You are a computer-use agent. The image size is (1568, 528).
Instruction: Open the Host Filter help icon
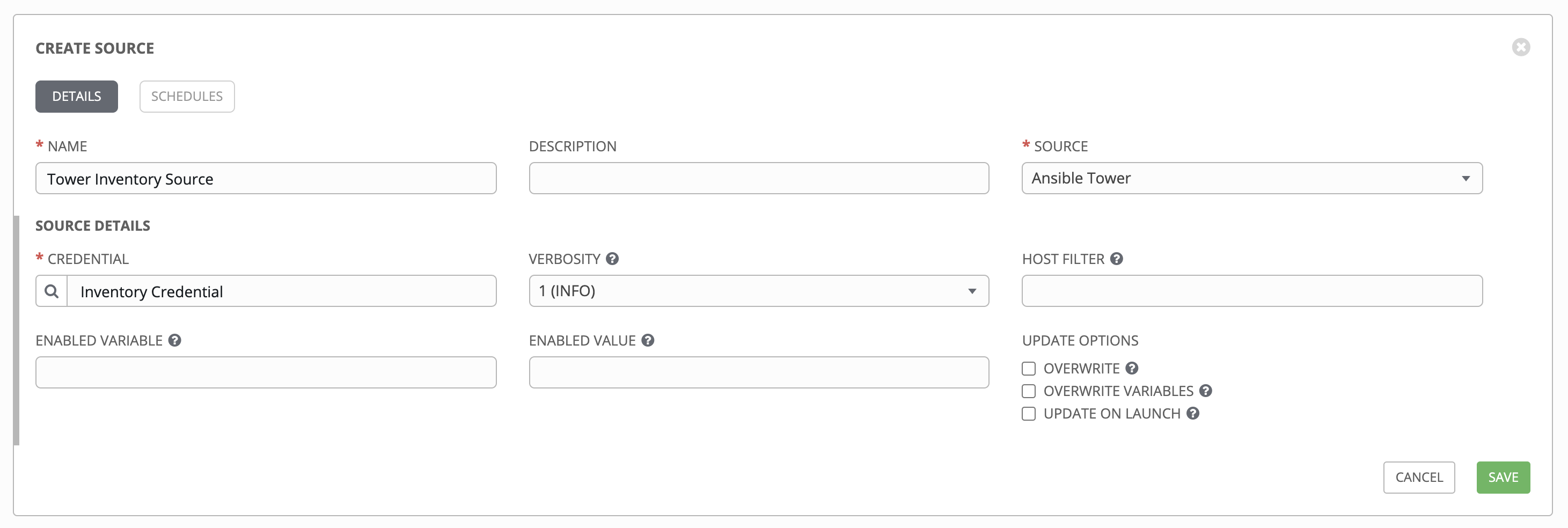1116,259
